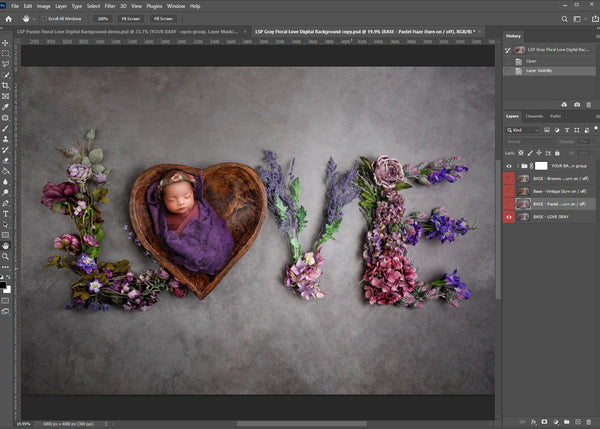Expand the YOUR BABY layer group

click(x=519, y=165)
